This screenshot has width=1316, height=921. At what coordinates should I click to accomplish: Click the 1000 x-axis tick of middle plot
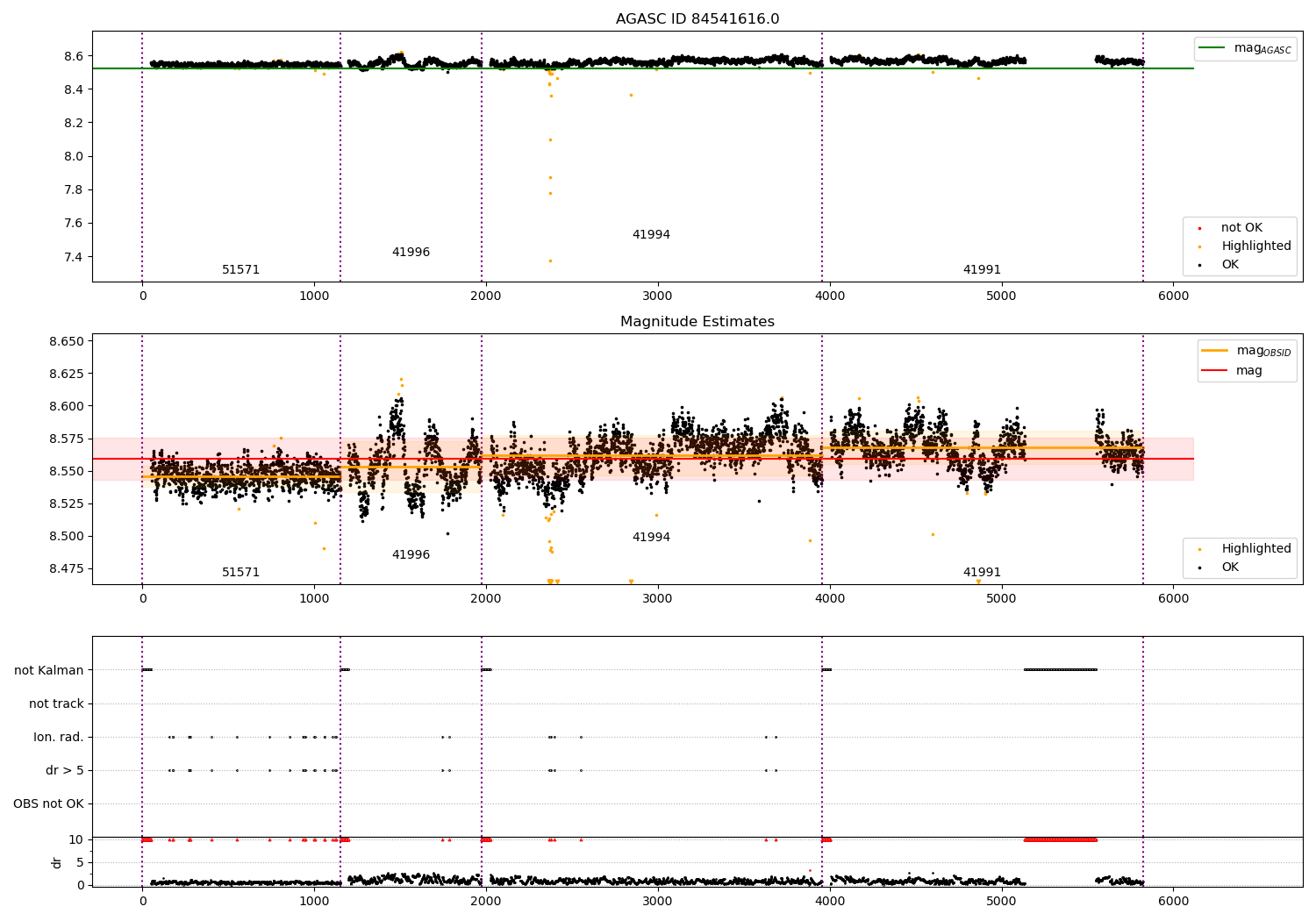coord(314,599)
